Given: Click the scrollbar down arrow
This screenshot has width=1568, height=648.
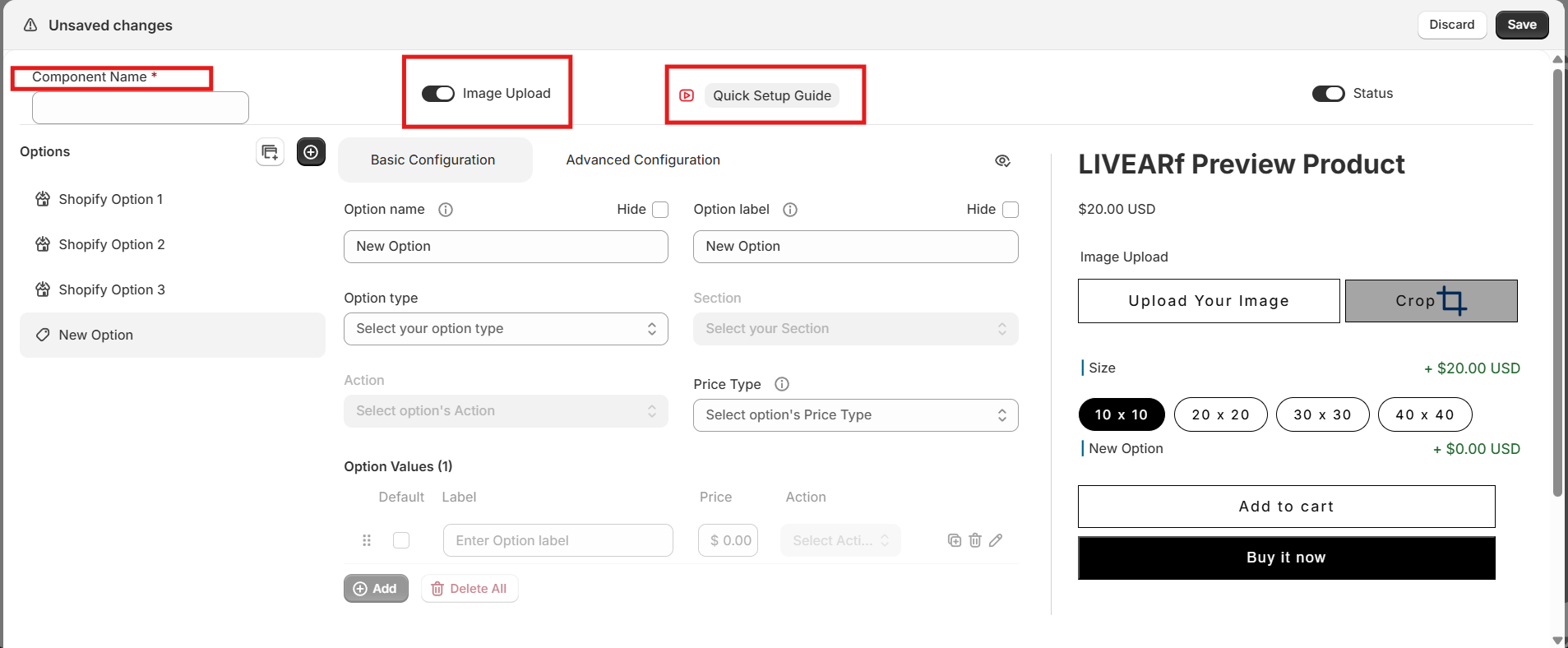Looking at the screenshot, I should point(1557,640).
